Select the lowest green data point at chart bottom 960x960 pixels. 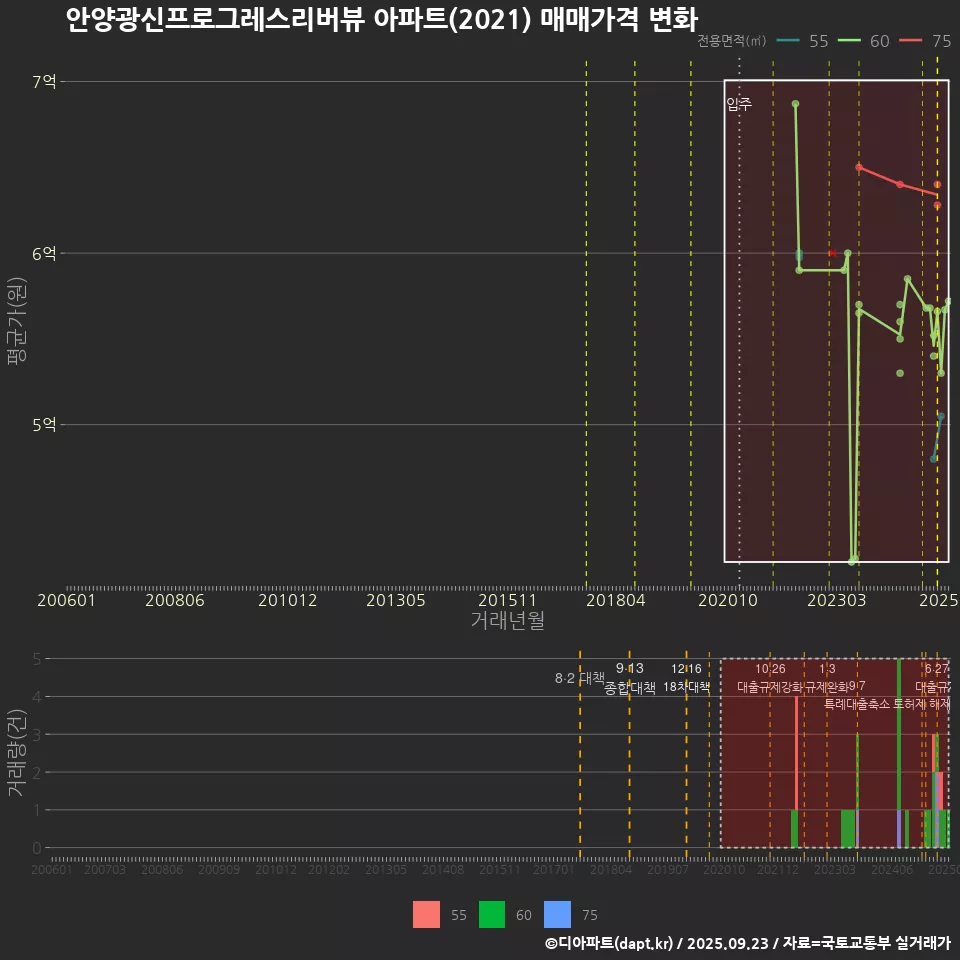[852, 561]
